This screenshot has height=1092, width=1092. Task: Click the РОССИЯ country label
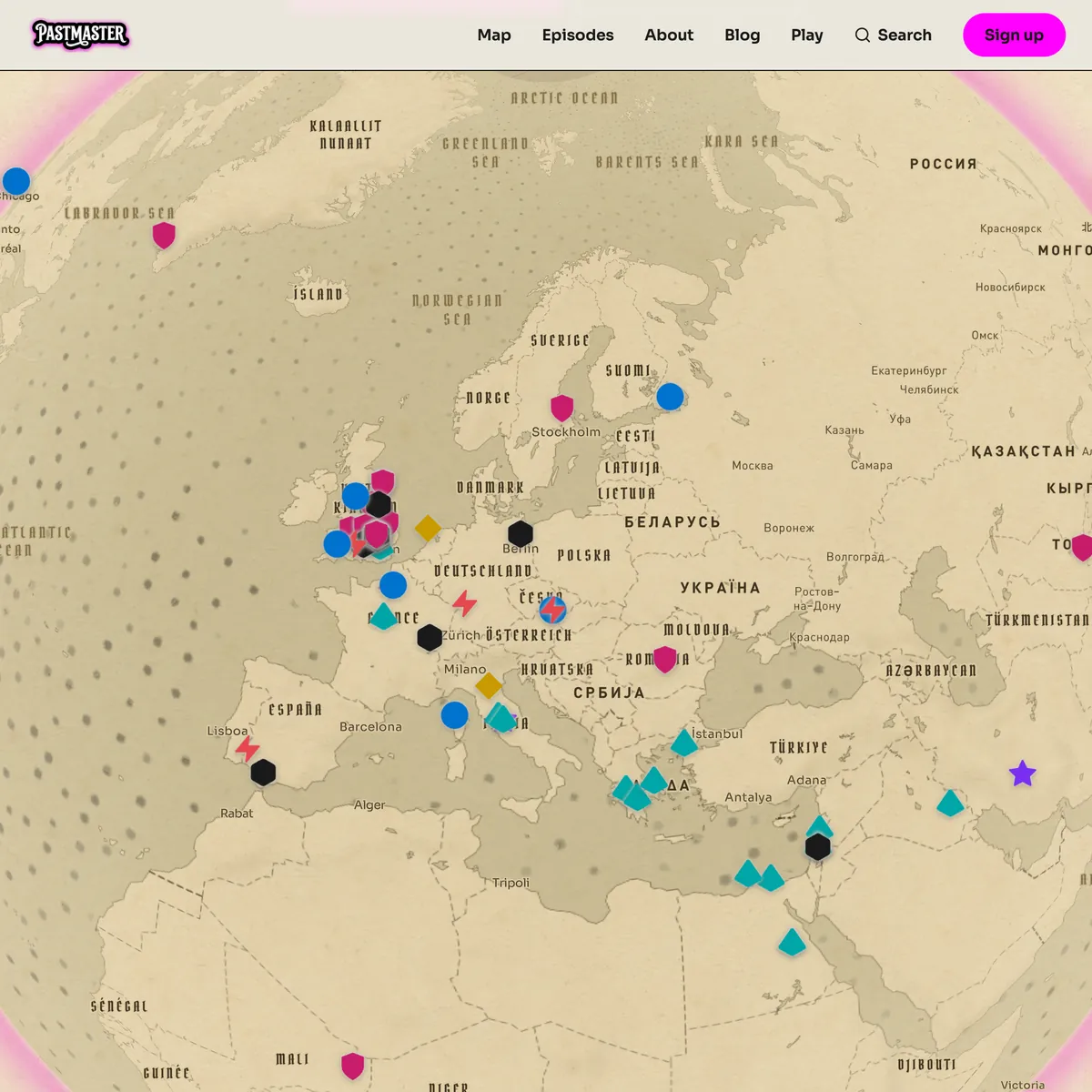tap(944, 164)
